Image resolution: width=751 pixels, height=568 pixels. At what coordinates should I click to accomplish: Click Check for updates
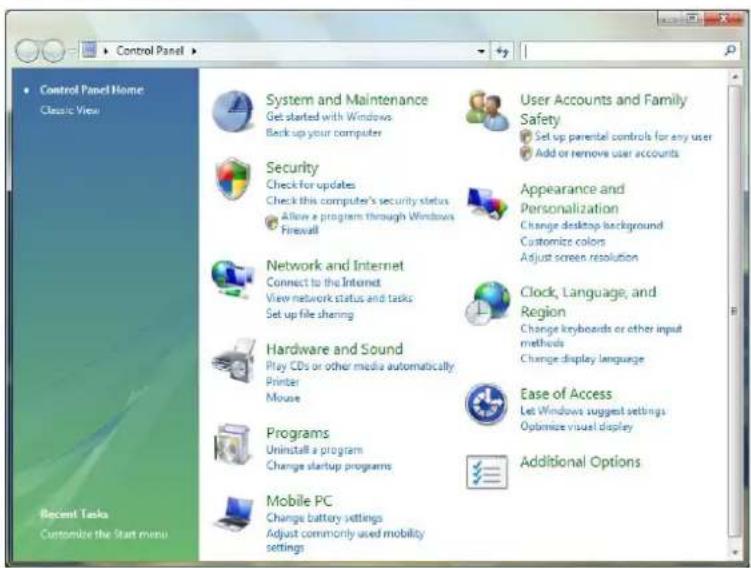coord(311,184)
